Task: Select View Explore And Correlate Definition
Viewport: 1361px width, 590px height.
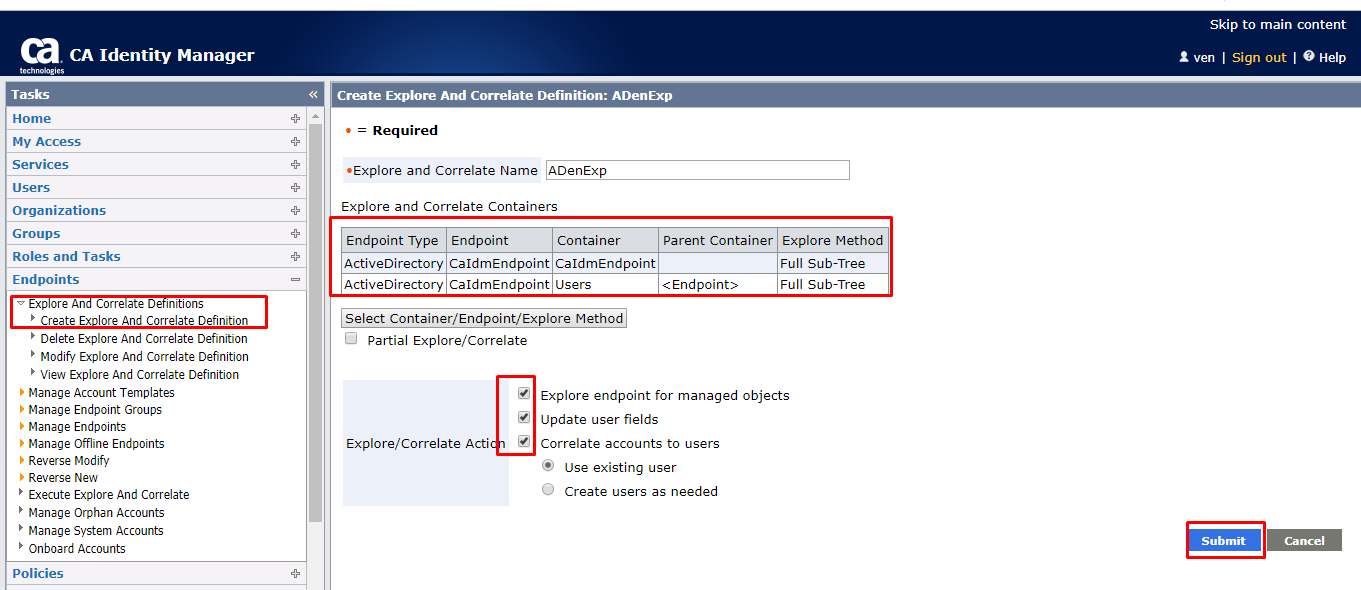Action: tap(139, 375)
